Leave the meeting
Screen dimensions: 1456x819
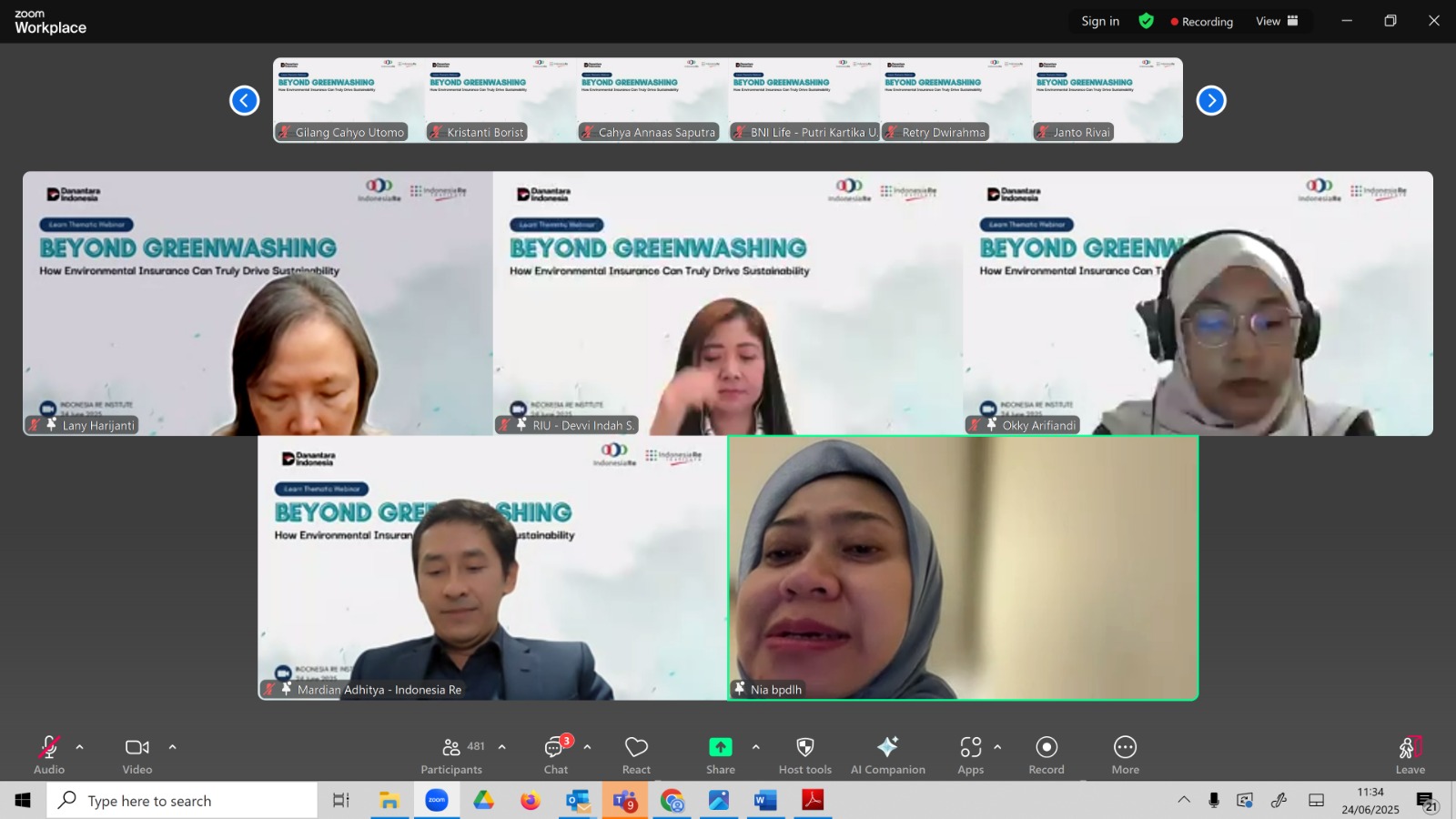tap(1410, 755)
